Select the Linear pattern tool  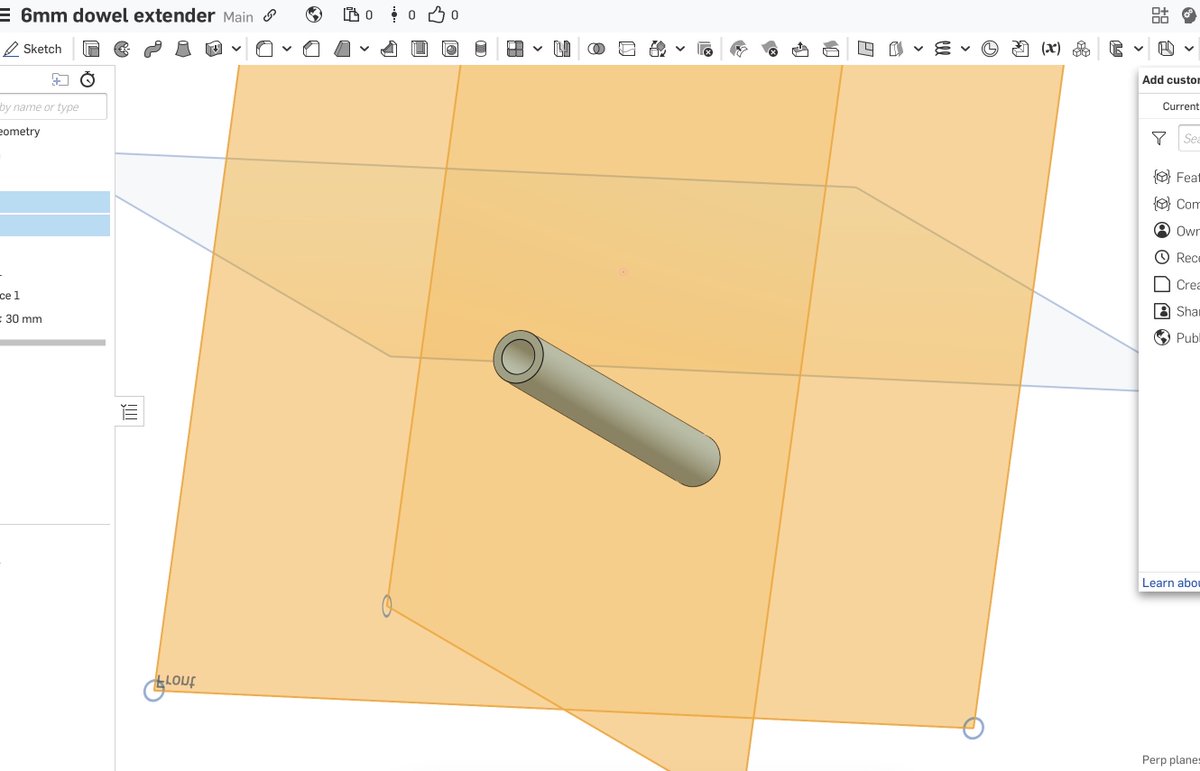[x=515, y=48]
